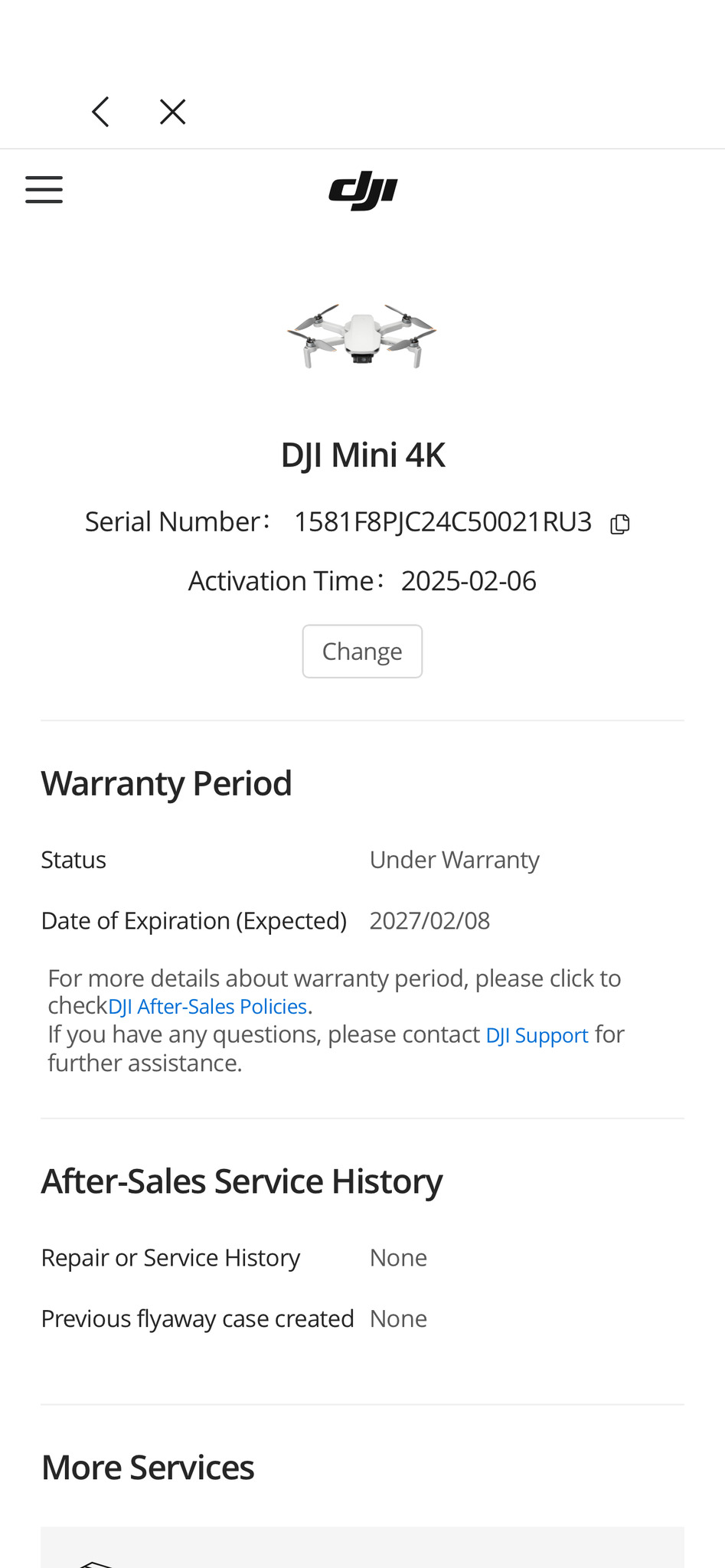Tap the expiration date 2027/02/08
Viewport: 725px width, 1568px height.
click(x=429, y=920)
